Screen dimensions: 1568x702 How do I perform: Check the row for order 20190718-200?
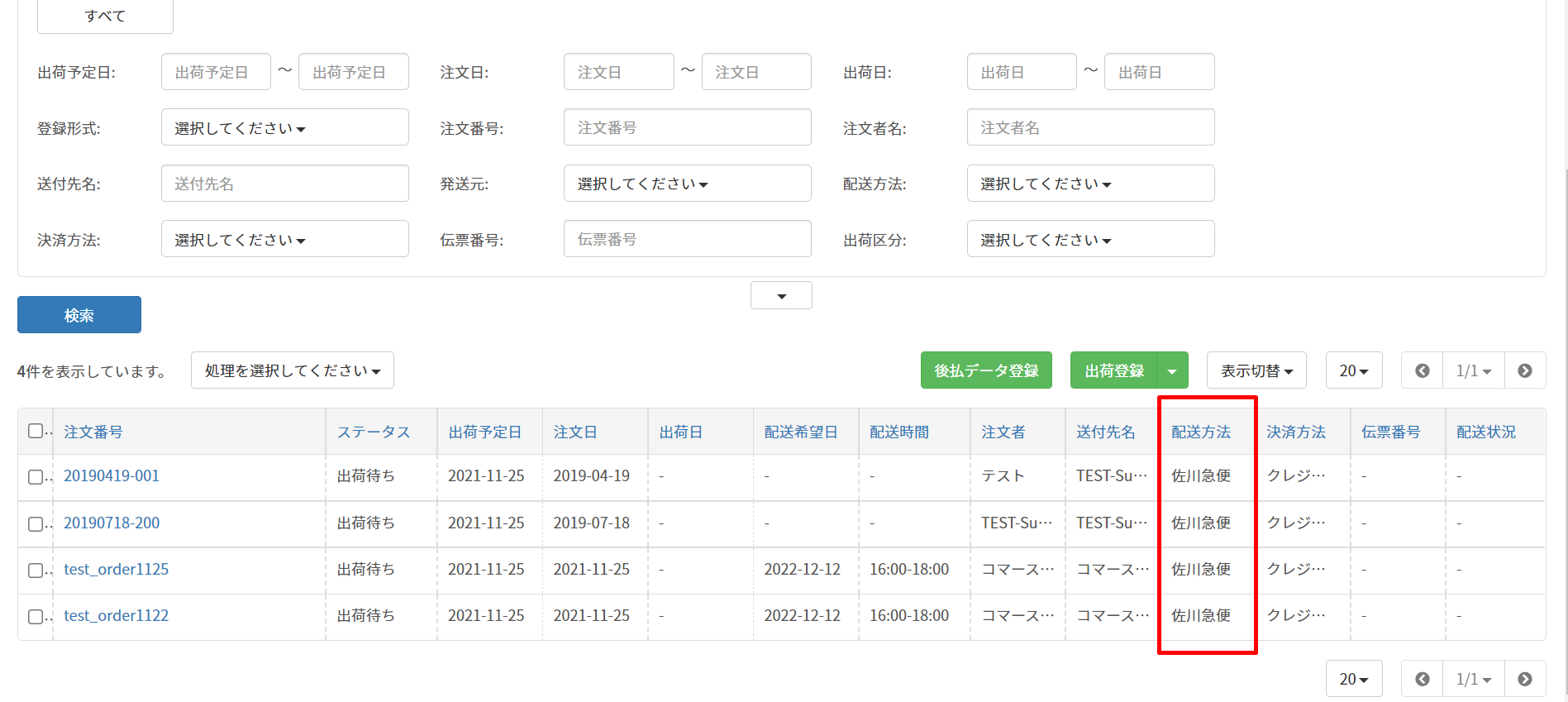(x=36, y=524)
